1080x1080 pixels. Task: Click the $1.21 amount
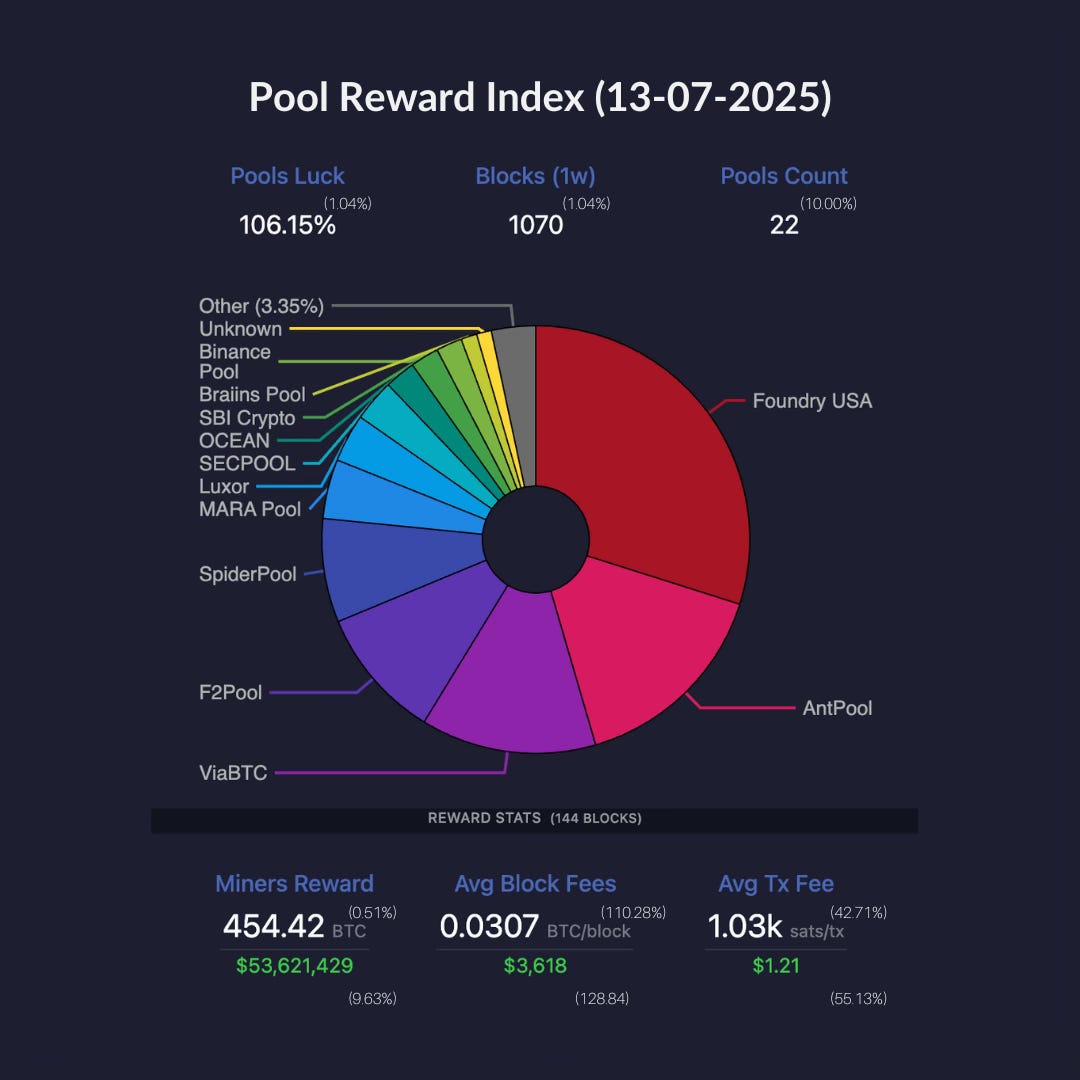[x=776, y=966]
